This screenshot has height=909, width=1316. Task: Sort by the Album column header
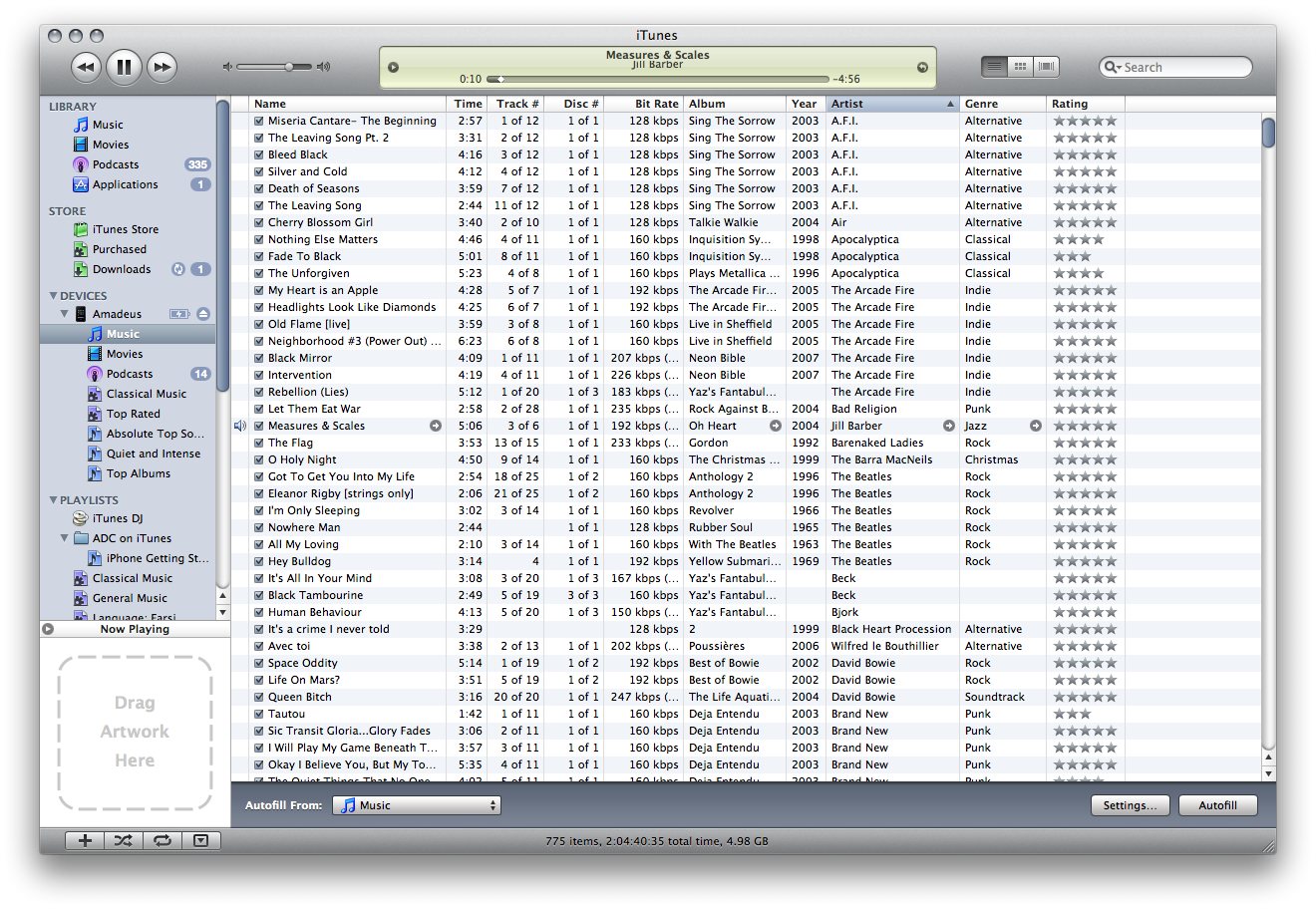pyautogui.click(x=736, y=104)
